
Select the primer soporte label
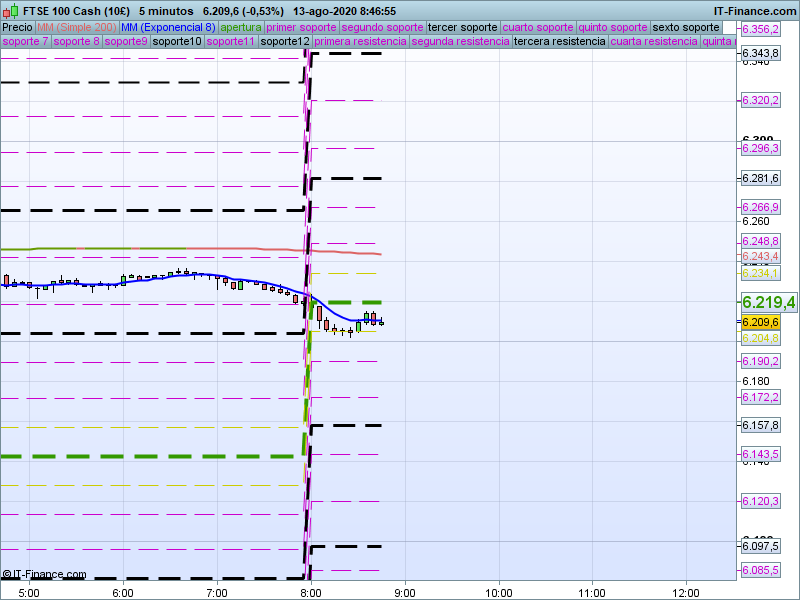(302, 27)
